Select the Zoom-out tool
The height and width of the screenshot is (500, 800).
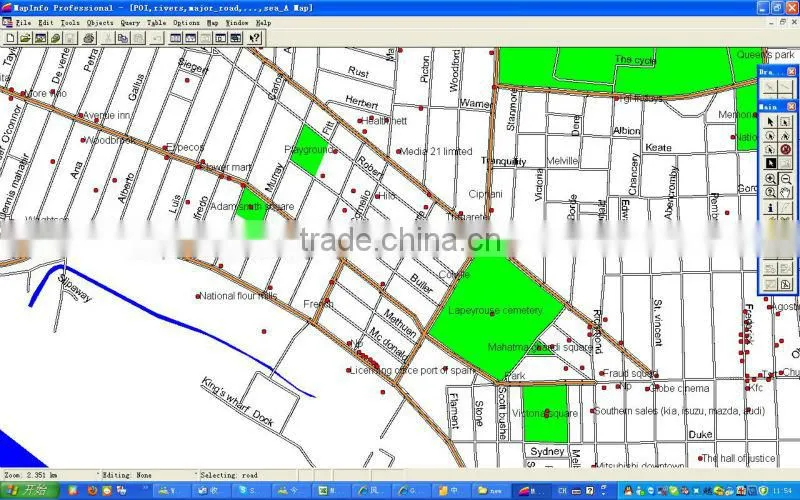pos(785,179)
